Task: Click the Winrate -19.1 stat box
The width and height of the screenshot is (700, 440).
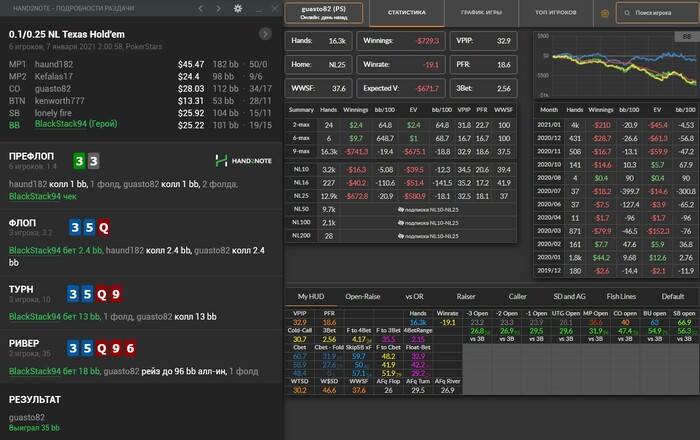Action: [x=400, y=64]
